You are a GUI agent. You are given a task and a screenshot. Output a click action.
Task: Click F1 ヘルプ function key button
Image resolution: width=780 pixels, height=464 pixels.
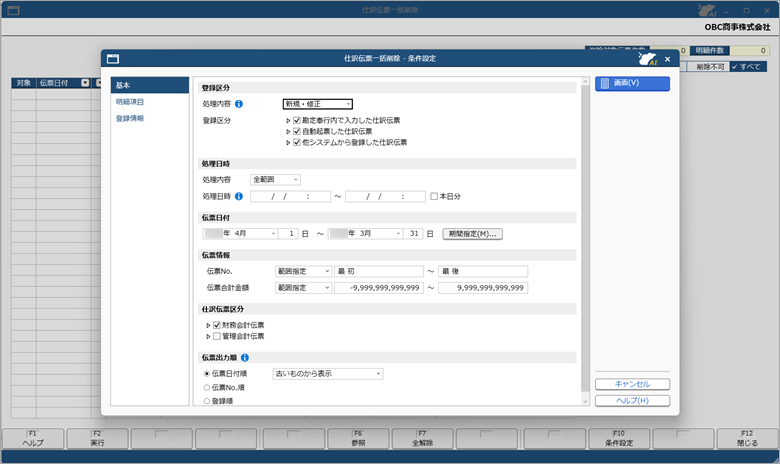pos(33,439)
